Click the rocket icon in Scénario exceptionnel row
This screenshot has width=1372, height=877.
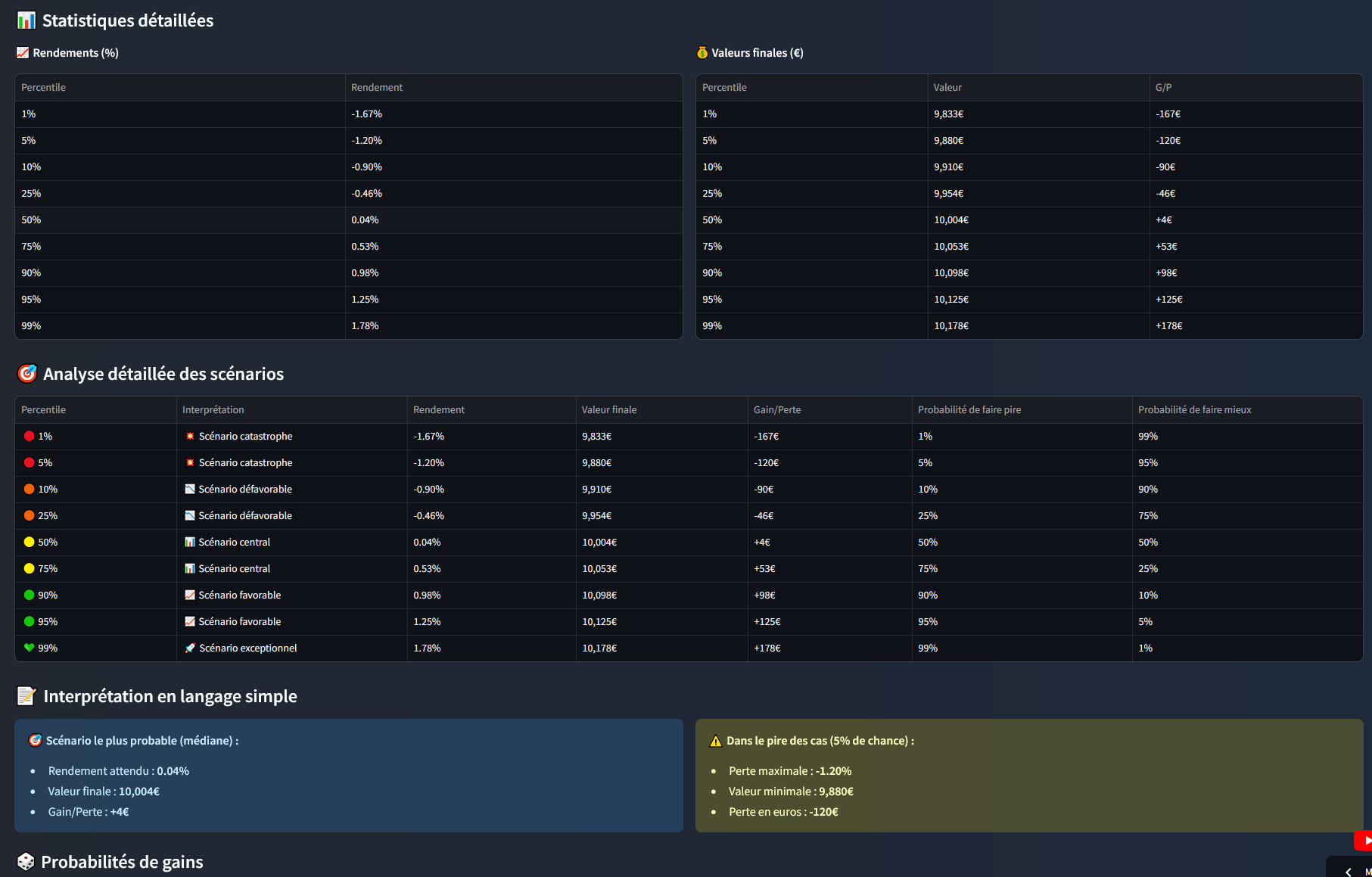[x=190, y=648]
